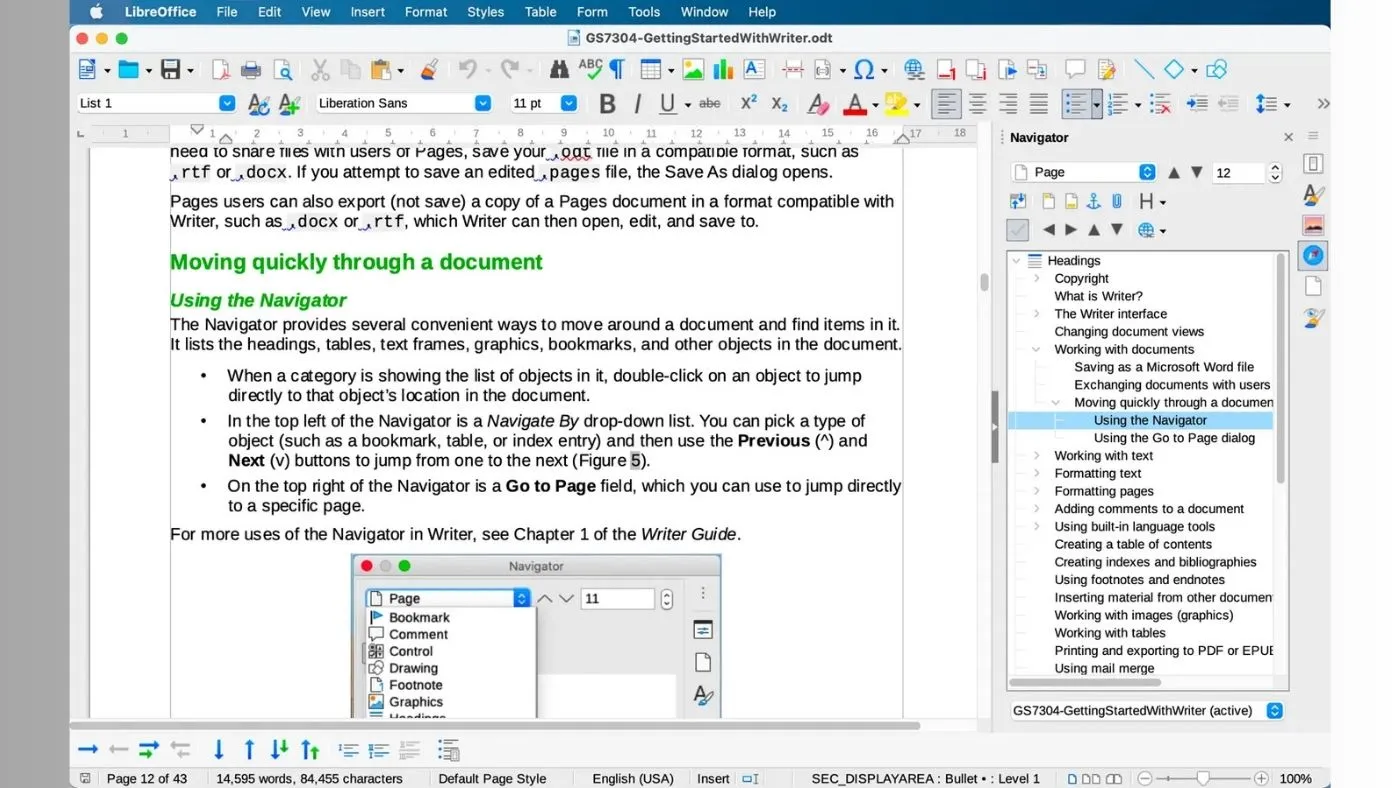Clear direct formatting eraser icon
This screenshot has height=788, width=1400.
(x=818, y=103)
